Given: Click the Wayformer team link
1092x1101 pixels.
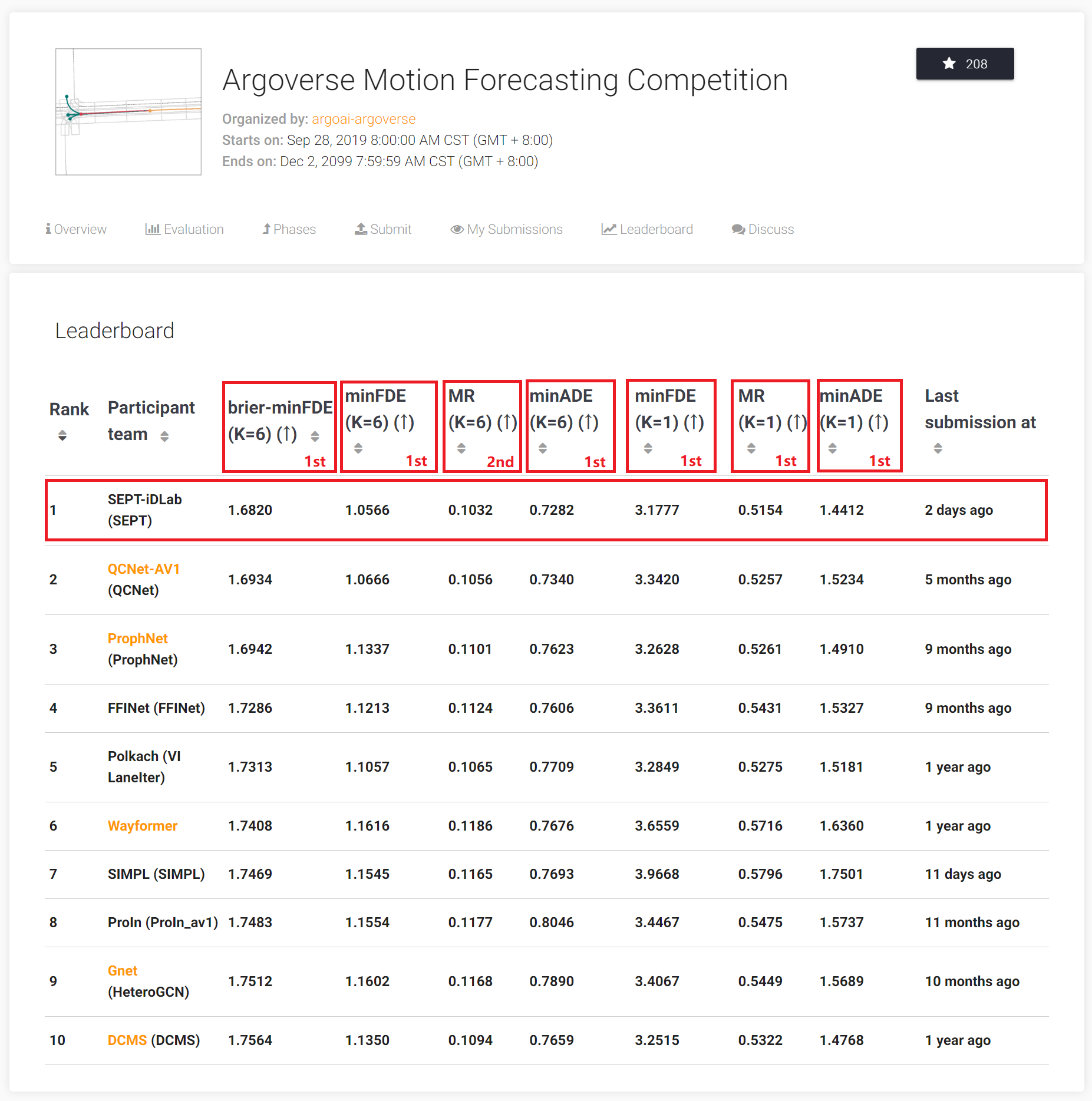Looking at the screenshot, I should coord(142,826).
